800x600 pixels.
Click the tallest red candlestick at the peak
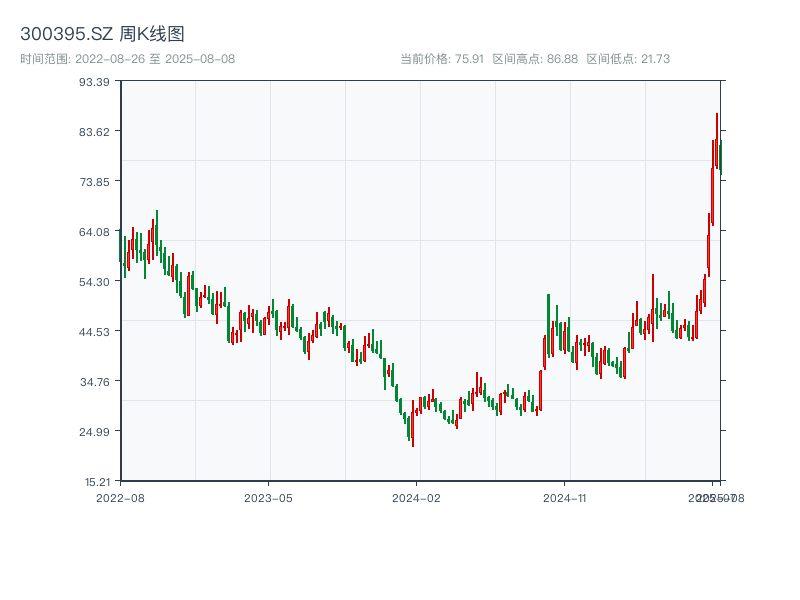click(x=717, y=140)
